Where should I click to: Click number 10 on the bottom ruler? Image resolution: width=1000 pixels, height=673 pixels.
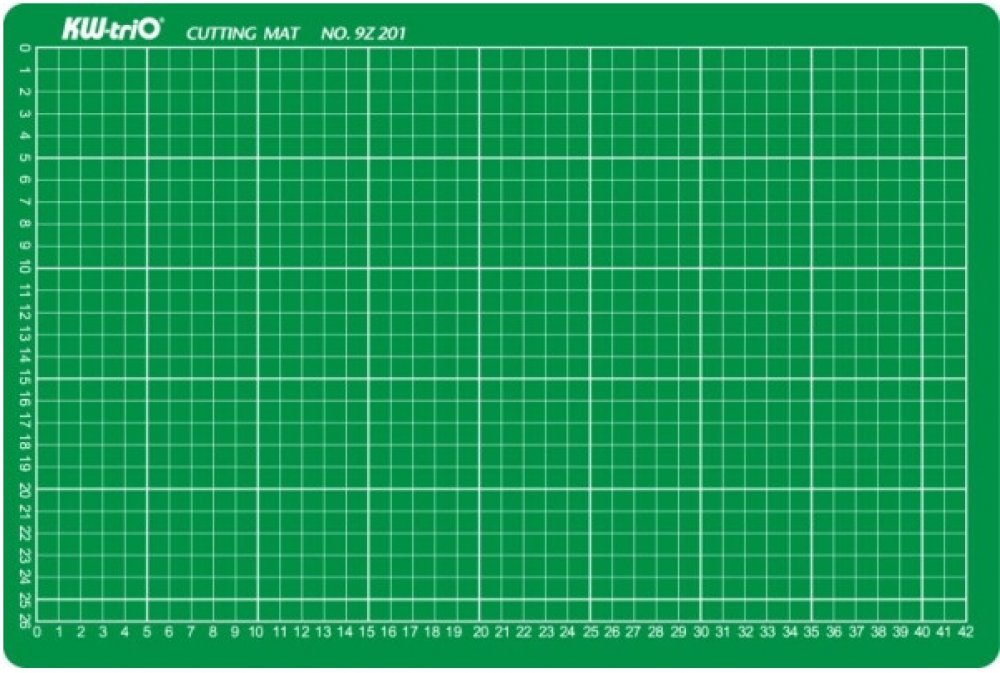(257, 632)
